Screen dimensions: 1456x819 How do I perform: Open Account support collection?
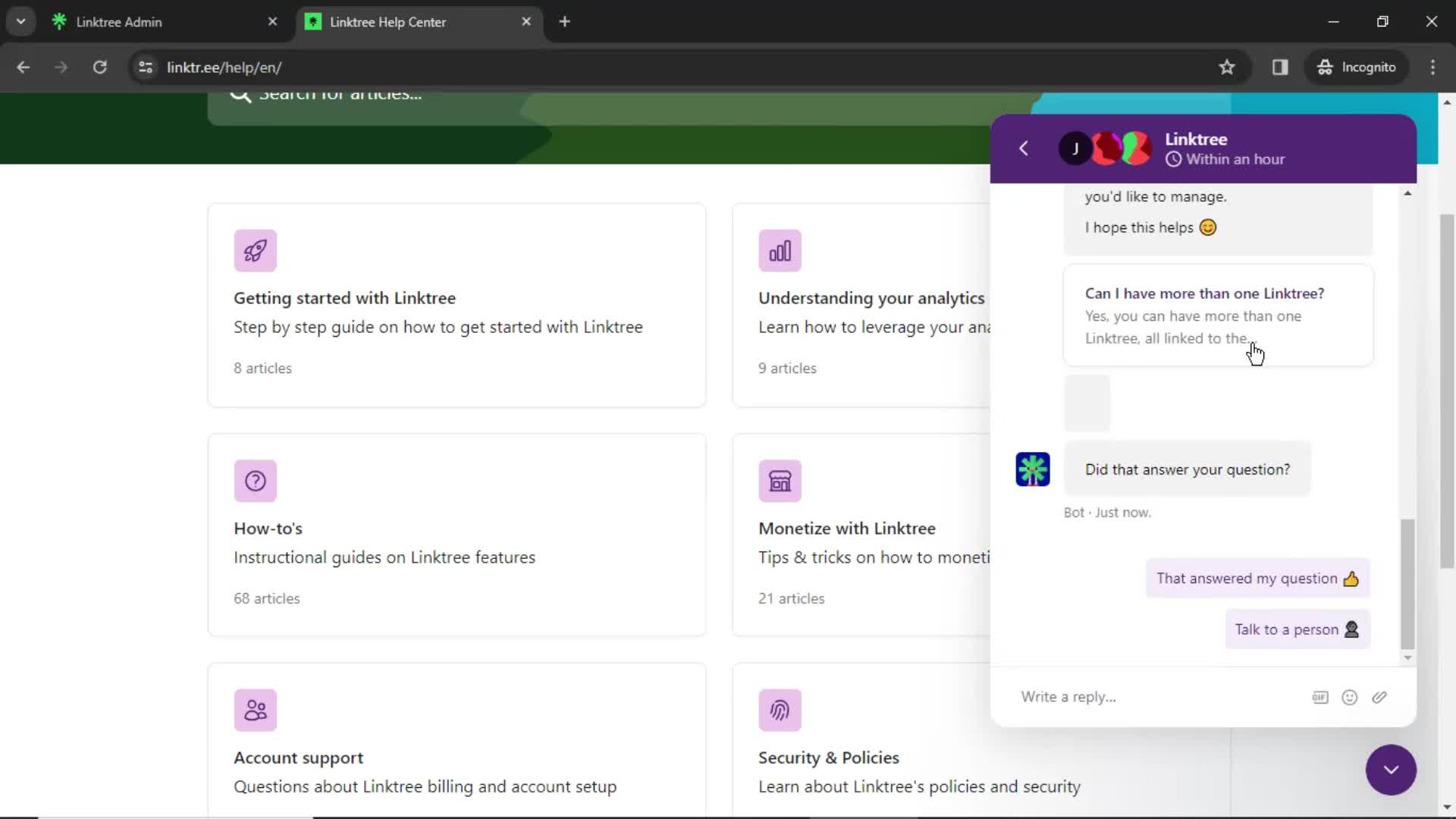click(457, 740)
